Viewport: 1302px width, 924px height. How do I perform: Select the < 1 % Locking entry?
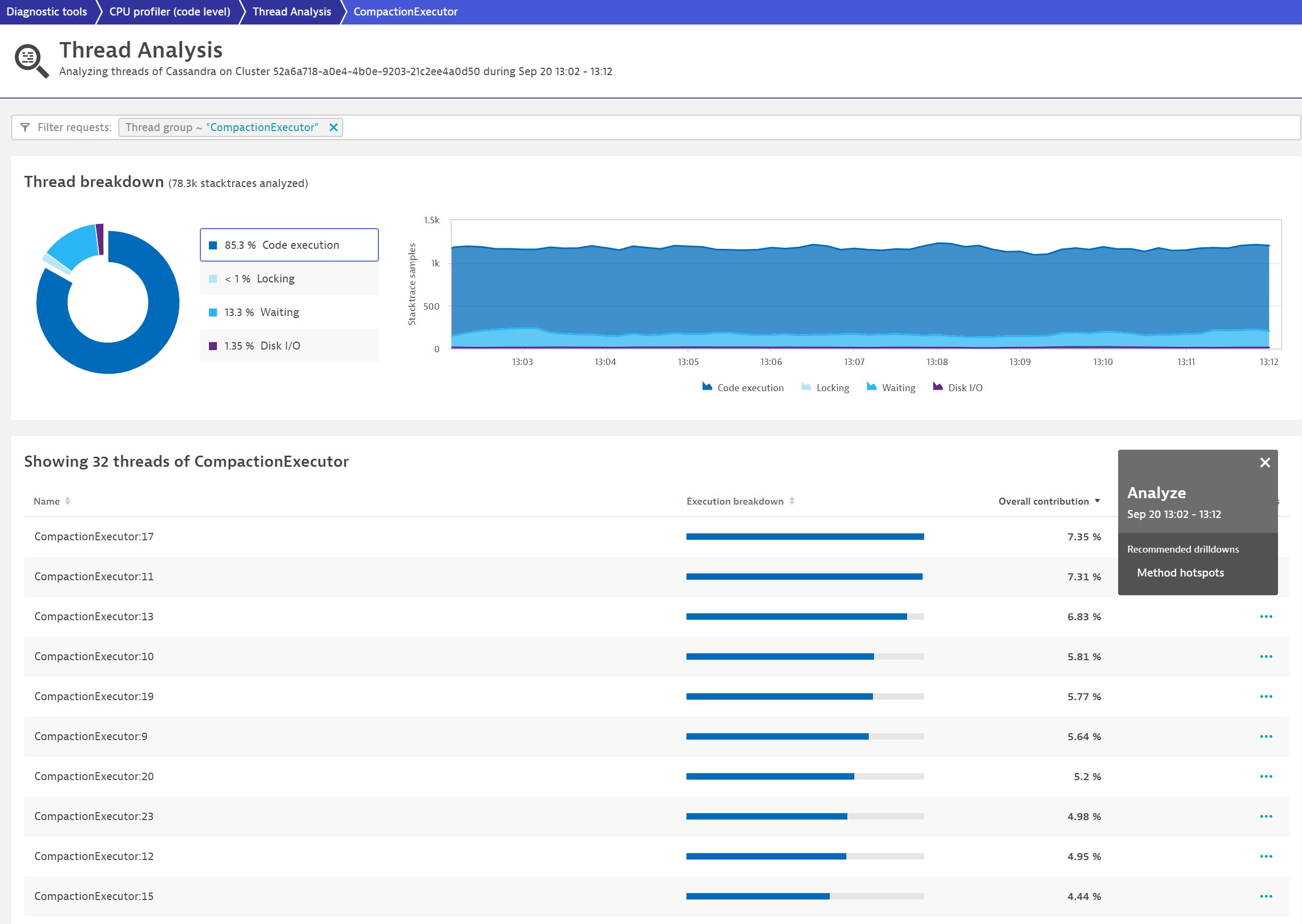289,279
